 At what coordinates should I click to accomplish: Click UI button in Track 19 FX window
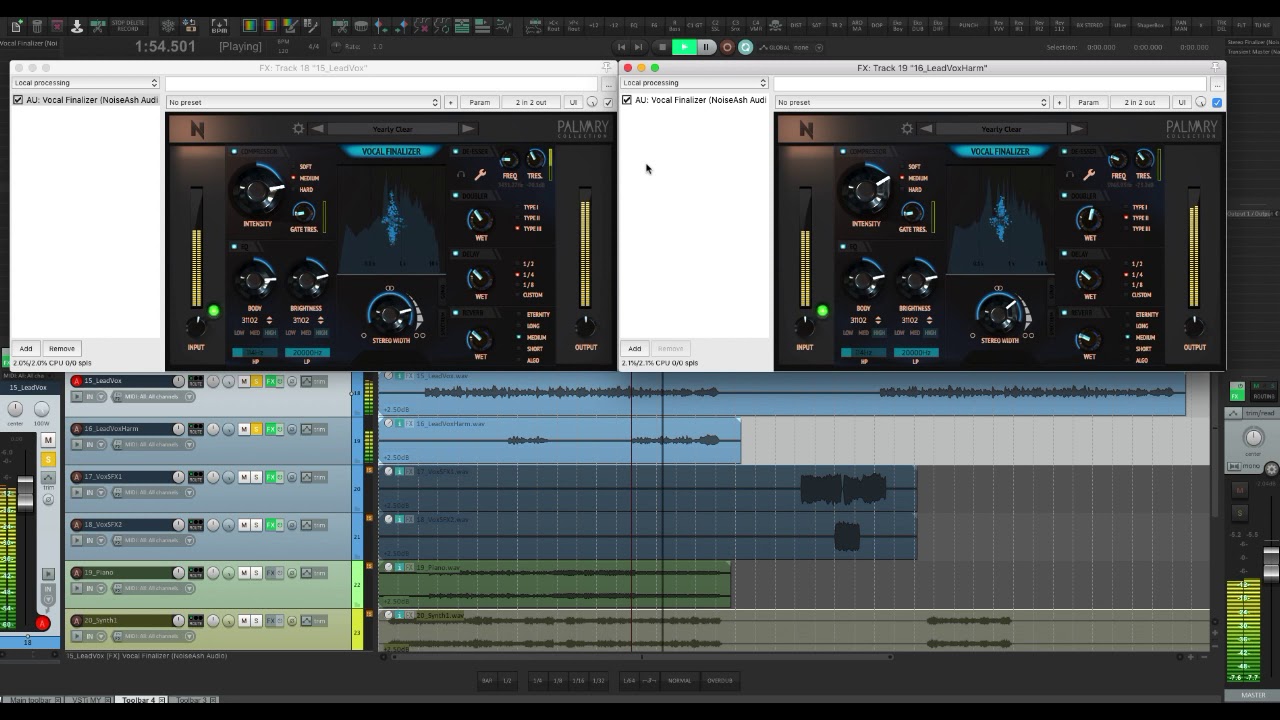1182,102
